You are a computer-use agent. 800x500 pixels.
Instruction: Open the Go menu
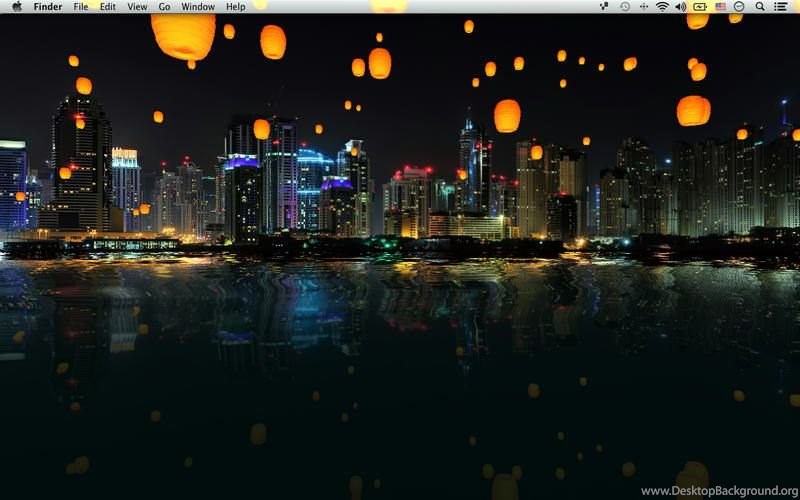click(x=164, y=6)
